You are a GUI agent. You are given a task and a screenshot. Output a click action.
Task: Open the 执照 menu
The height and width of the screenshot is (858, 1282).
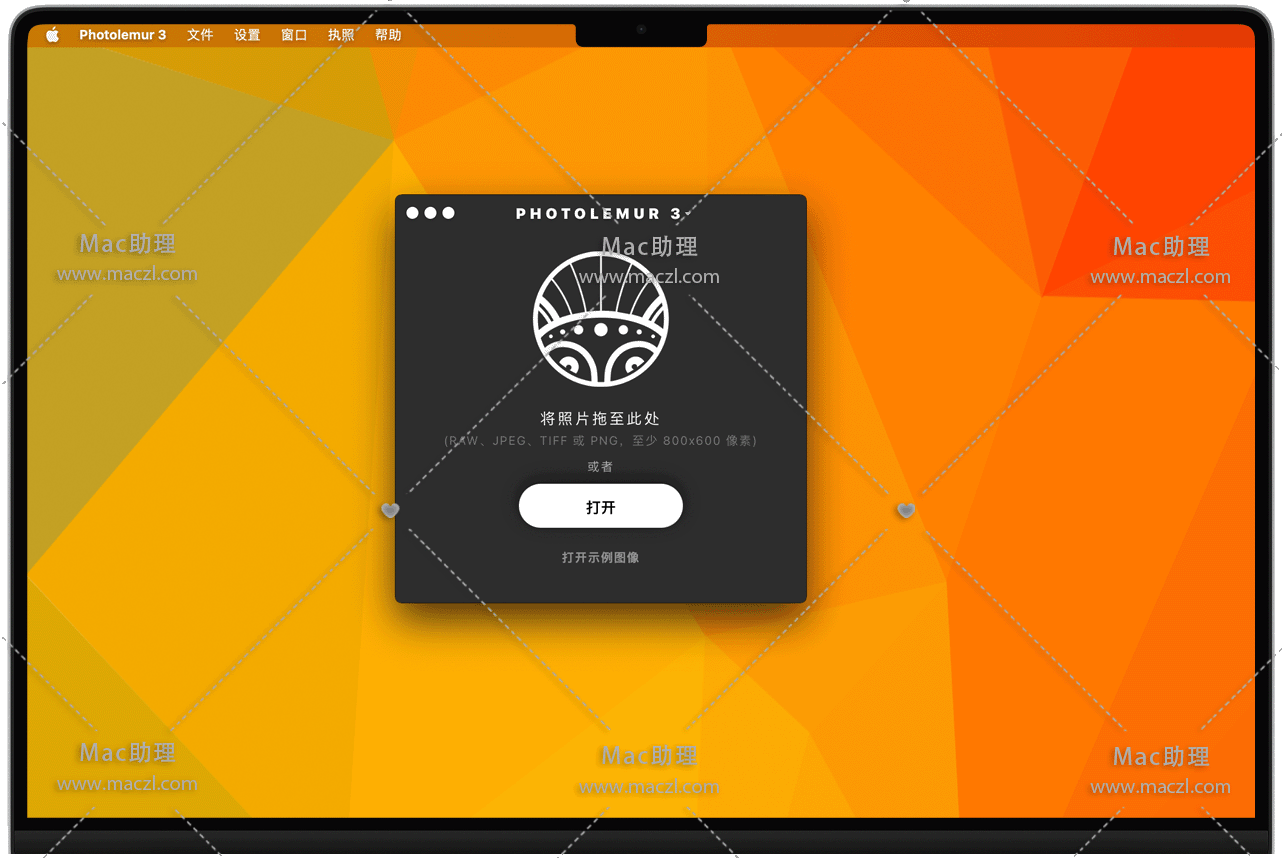tap(341, 35)
